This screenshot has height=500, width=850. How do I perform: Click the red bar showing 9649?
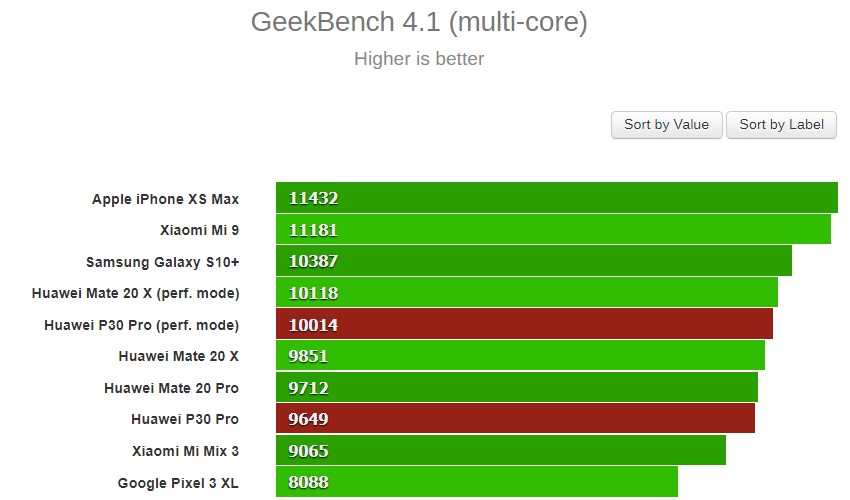click(515, 419)
